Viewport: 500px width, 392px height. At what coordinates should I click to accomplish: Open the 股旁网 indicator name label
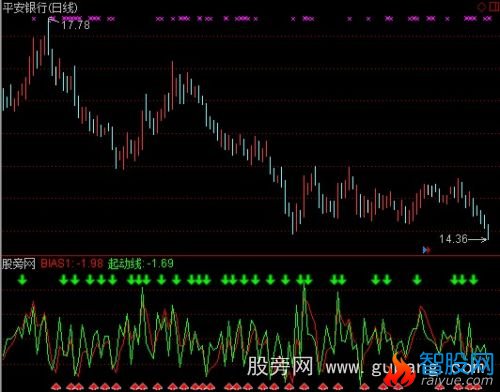19,264
